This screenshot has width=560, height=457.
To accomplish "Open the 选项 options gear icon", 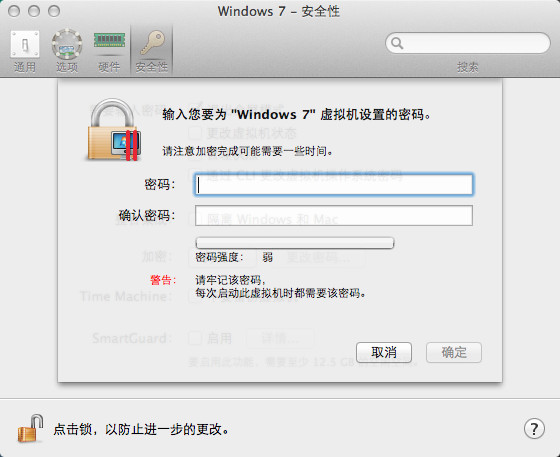I will click(x=67, y=51).
